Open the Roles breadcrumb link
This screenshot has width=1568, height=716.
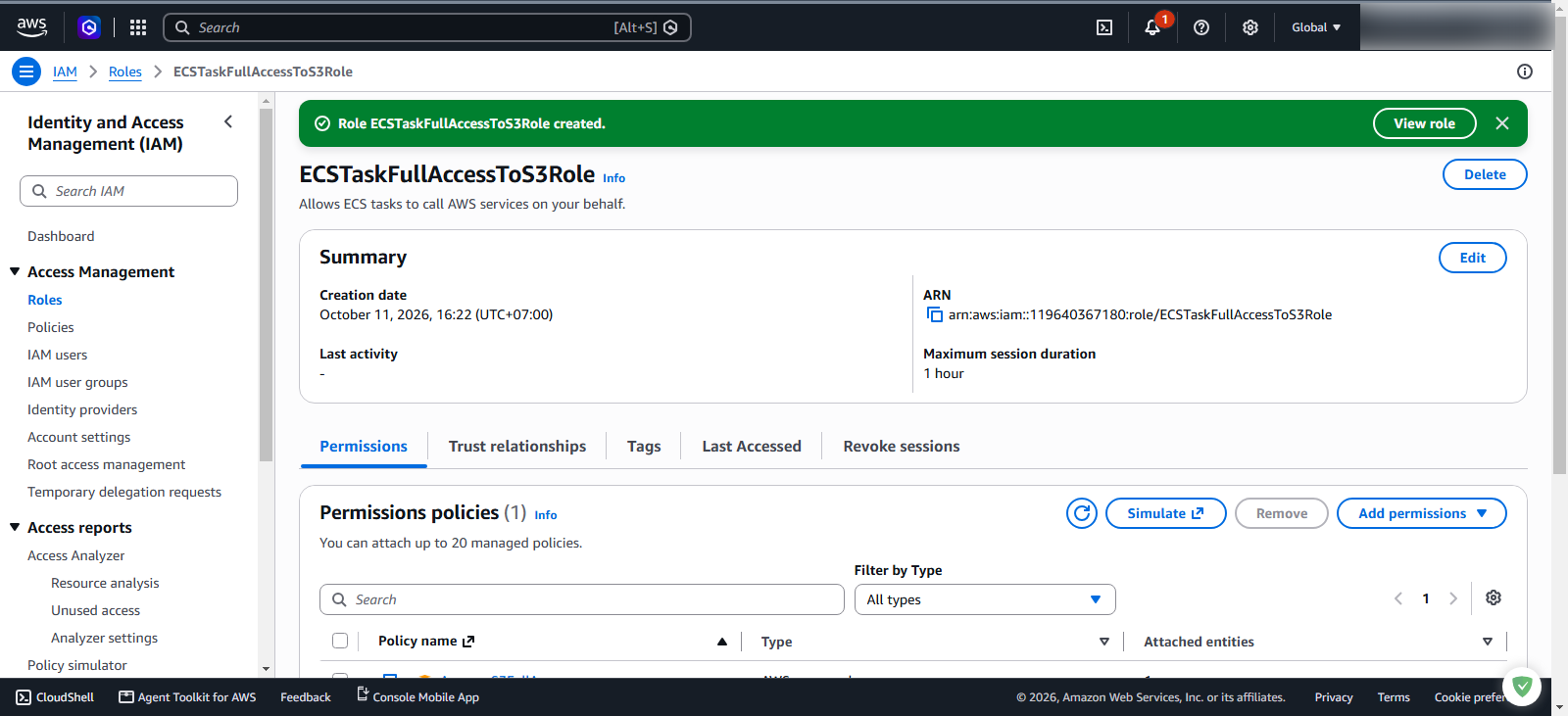[125, 72]
